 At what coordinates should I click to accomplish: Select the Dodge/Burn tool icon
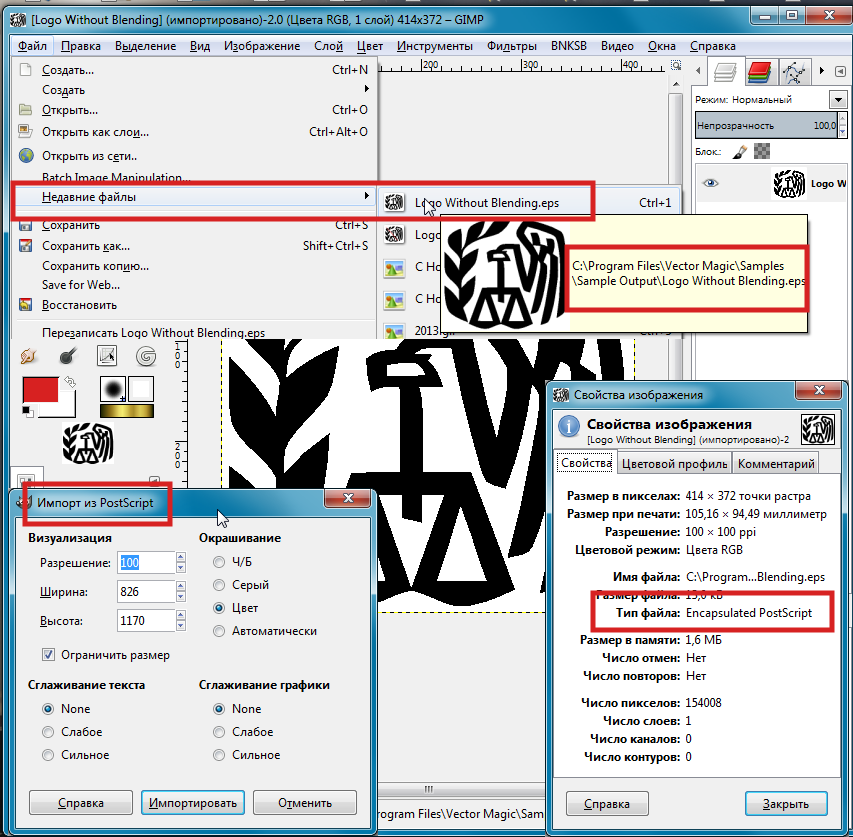click(67, 356)
